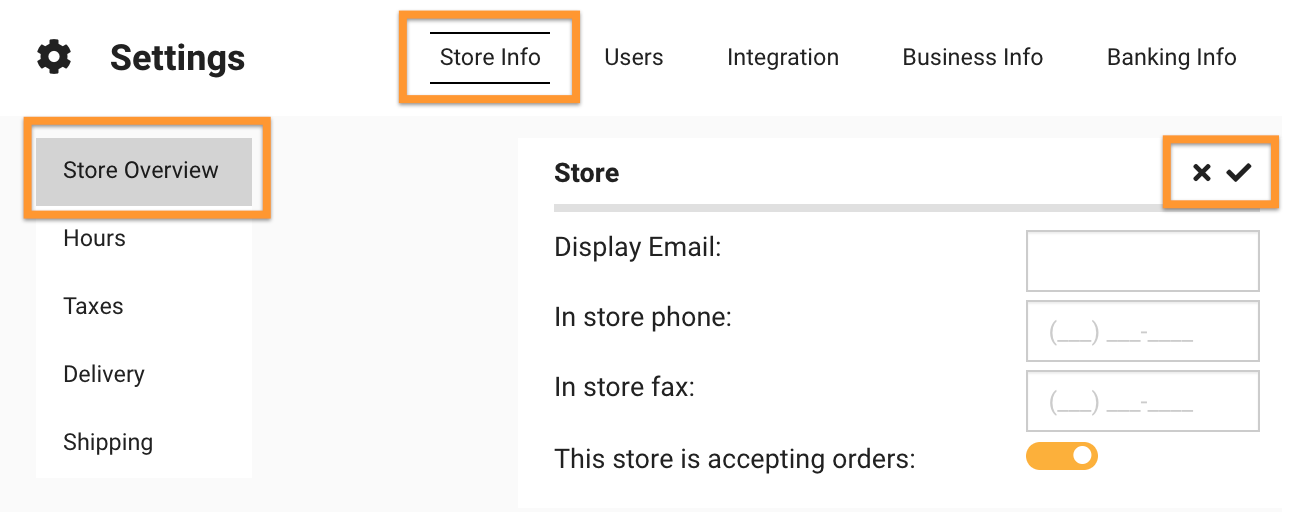Click into the In store phone field

click(1143, 331)
